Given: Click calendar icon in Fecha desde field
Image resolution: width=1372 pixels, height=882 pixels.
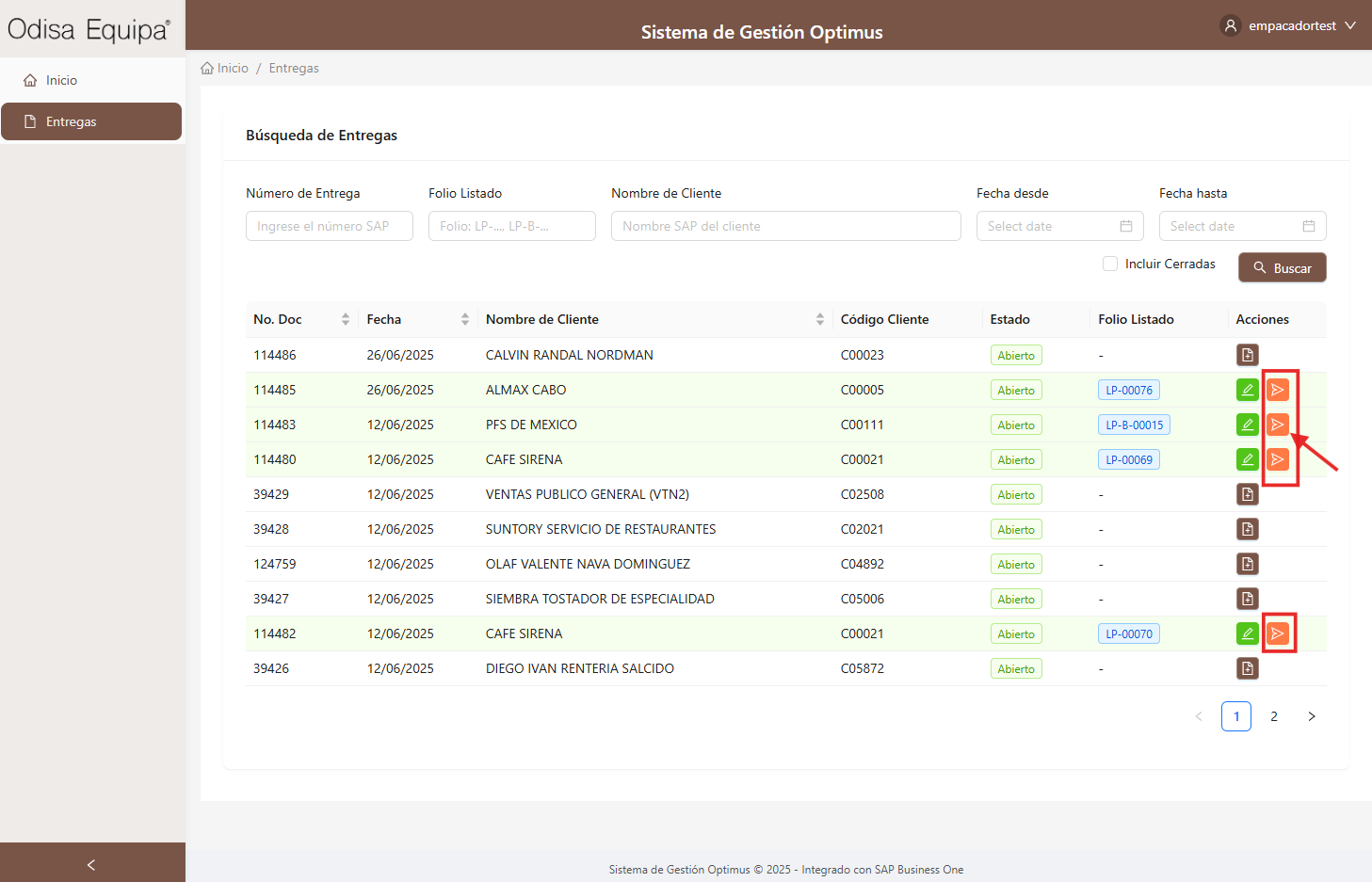Looking at the screenshot, I should (1125, 226).
